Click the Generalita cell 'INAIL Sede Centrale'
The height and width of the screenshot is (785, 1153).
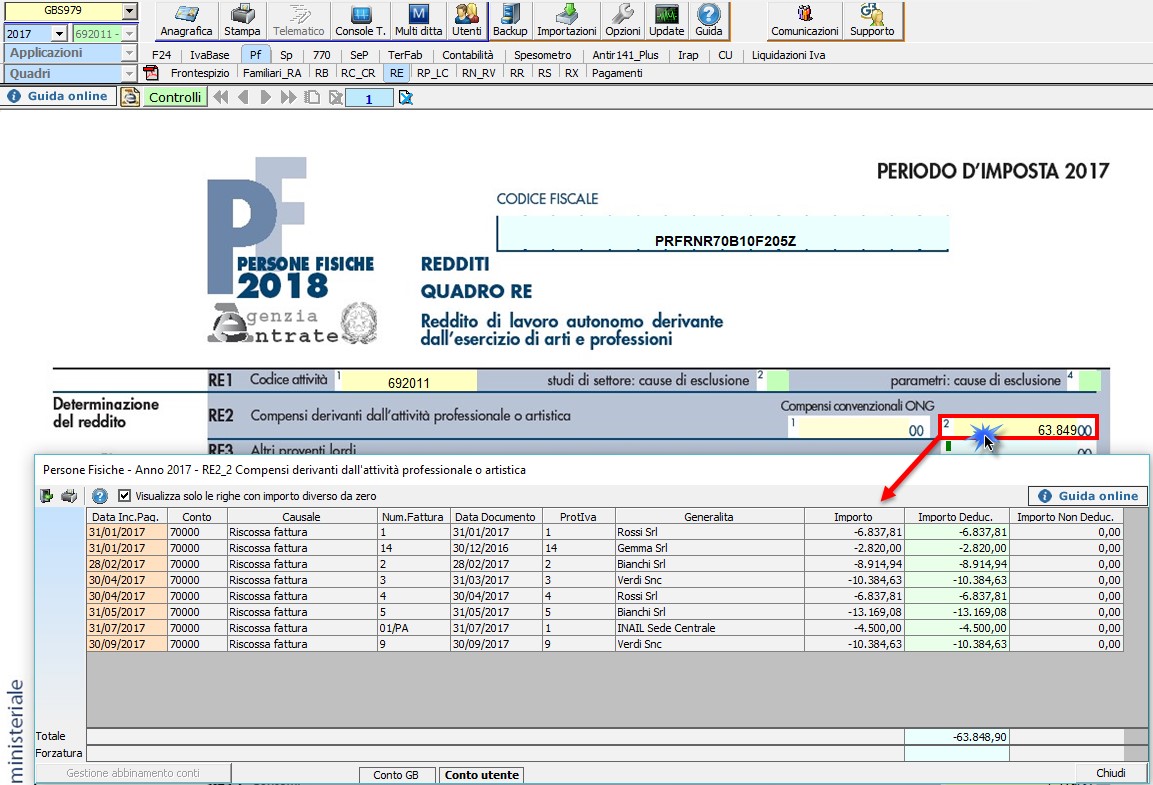(710, 628)
